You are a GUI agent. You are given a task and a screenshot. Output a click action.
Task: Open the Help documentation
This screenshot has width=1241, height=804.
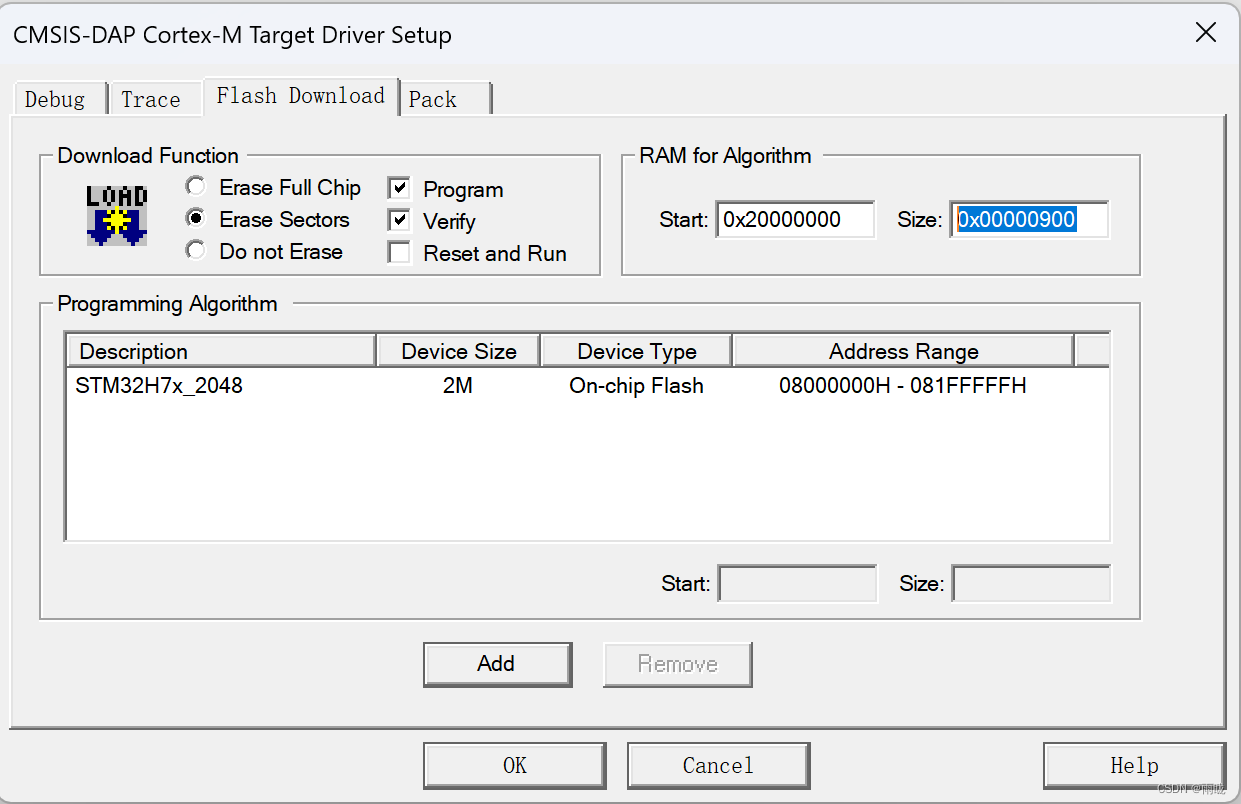click(1133, 765)
